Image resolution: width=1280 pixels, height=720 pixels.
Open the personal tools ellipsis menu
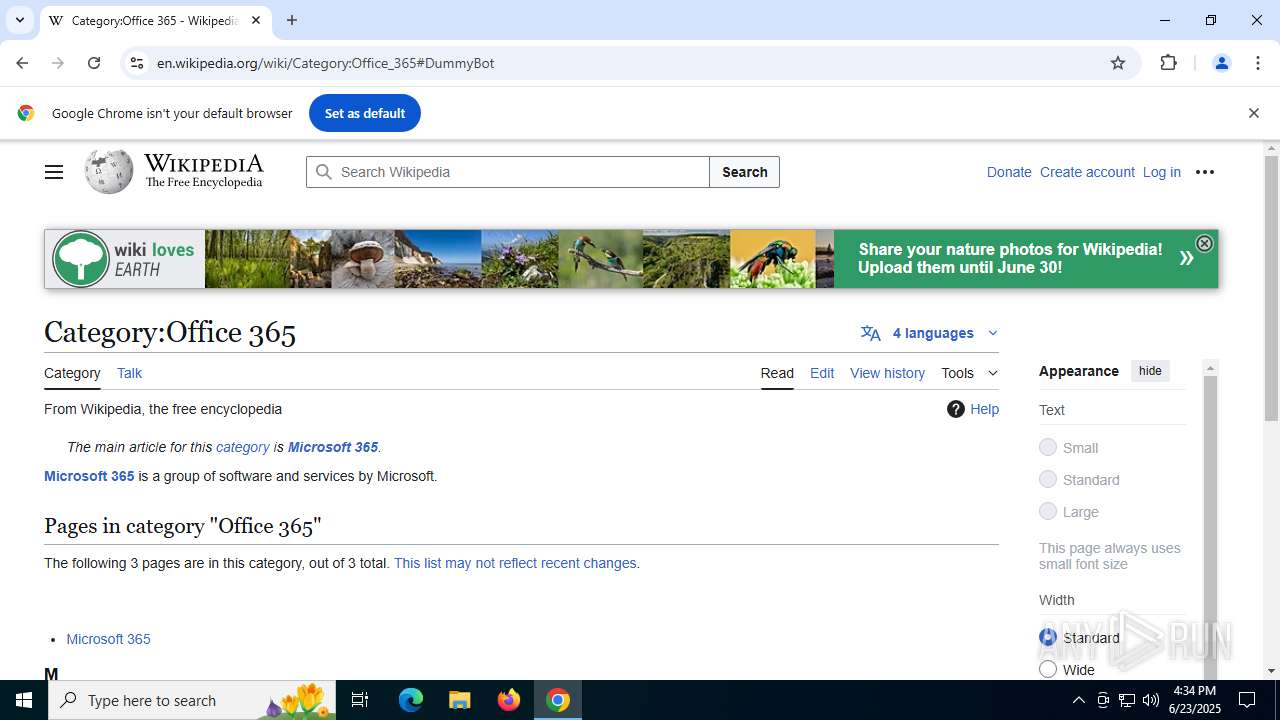point(1205,172)
